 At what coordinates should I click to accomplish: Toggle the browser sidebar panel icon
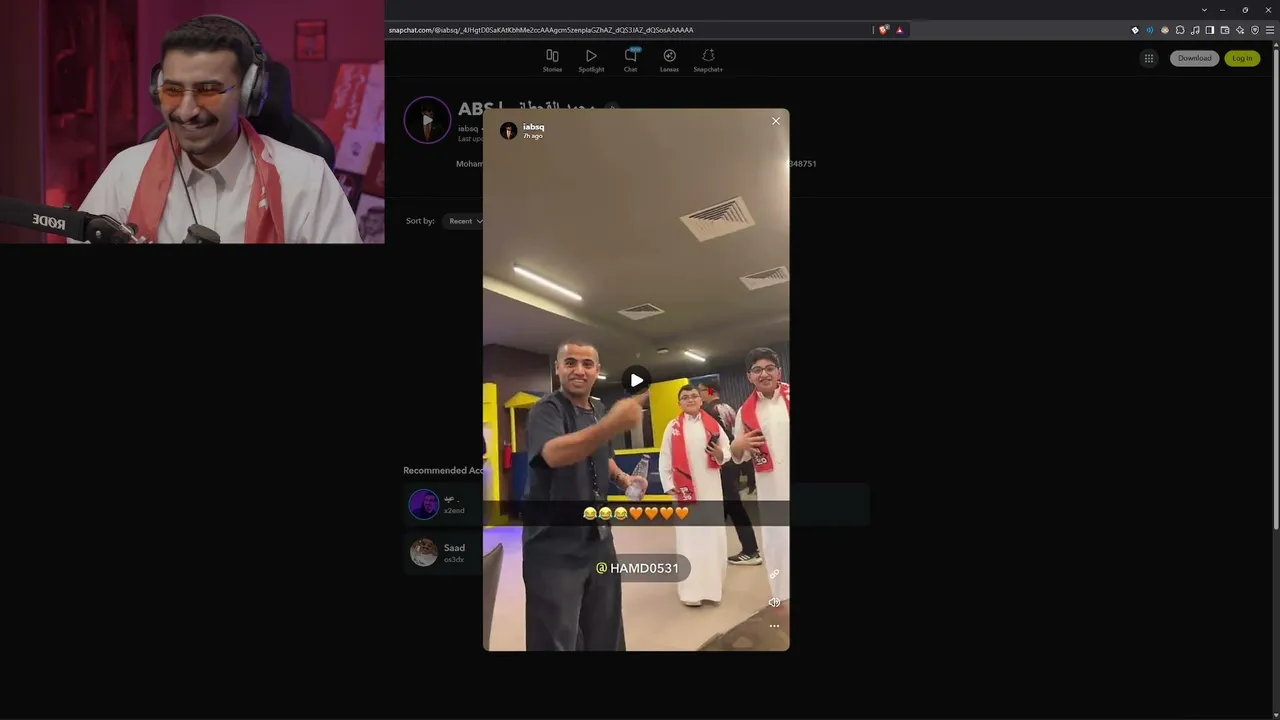1210,30
